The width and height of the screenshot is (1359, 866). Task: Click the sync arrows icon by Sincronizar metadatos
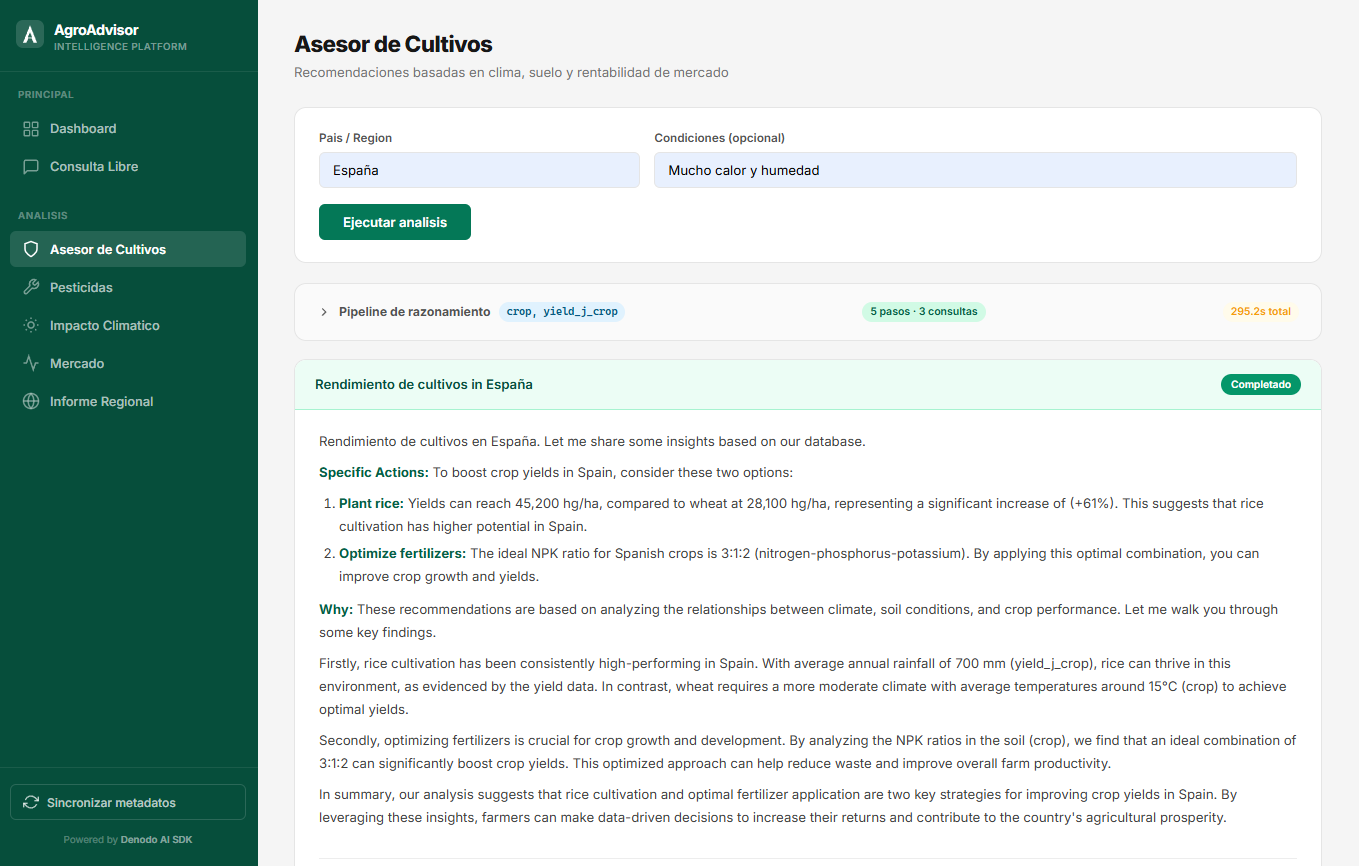click(x=31, y=803)
